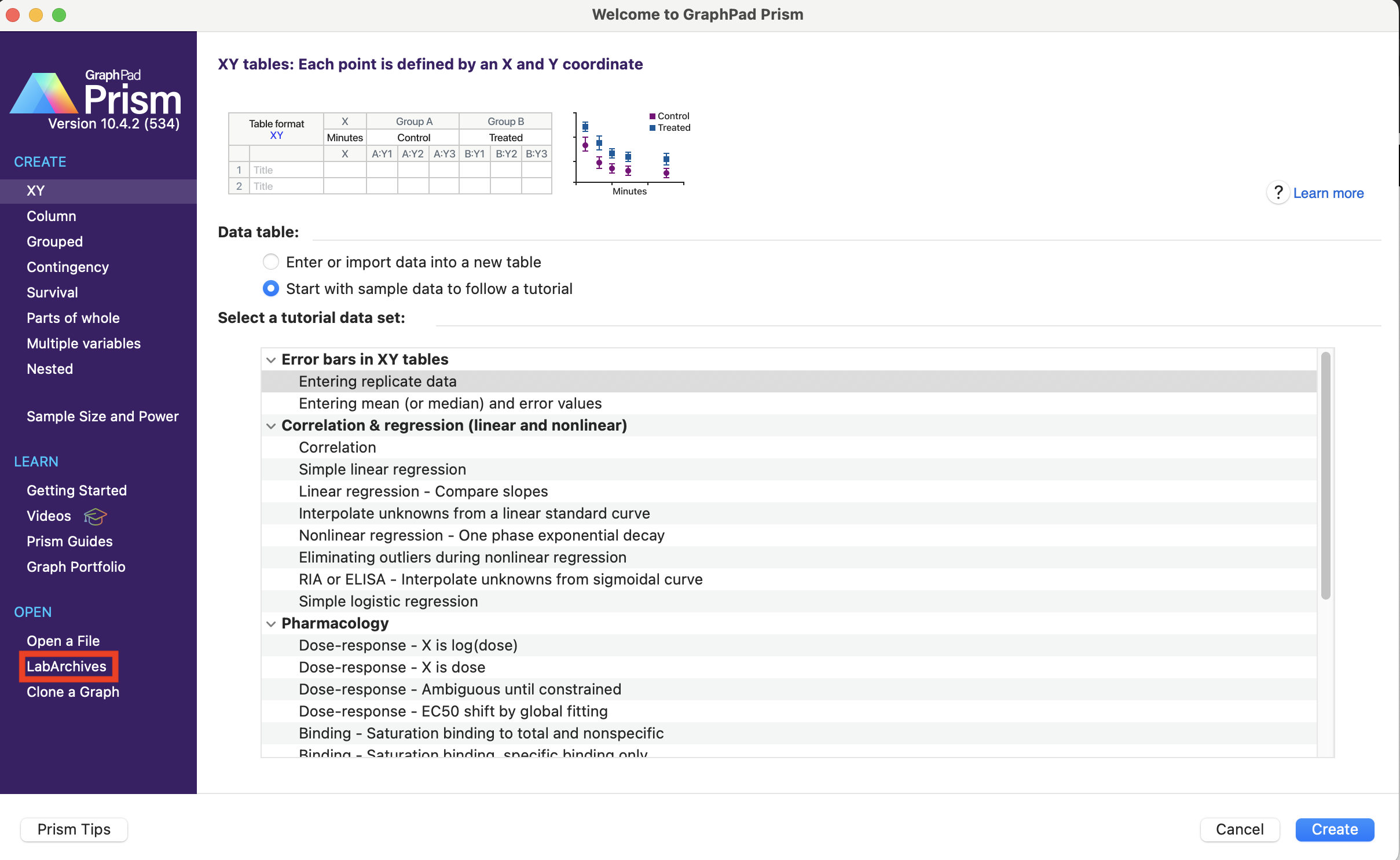Collapse the 'Error bars in XY tables' section
This screenshot has height=860, width=1400.
(272, 359)
